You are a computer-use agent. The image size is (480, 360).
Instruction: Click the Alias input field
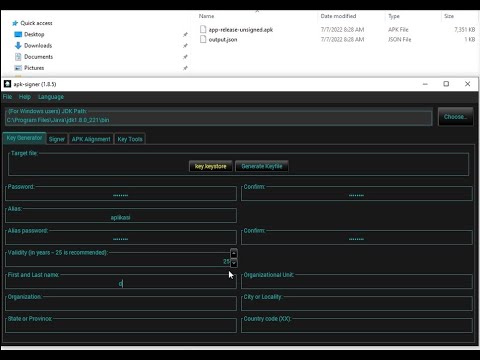click(x=121, y=217)
